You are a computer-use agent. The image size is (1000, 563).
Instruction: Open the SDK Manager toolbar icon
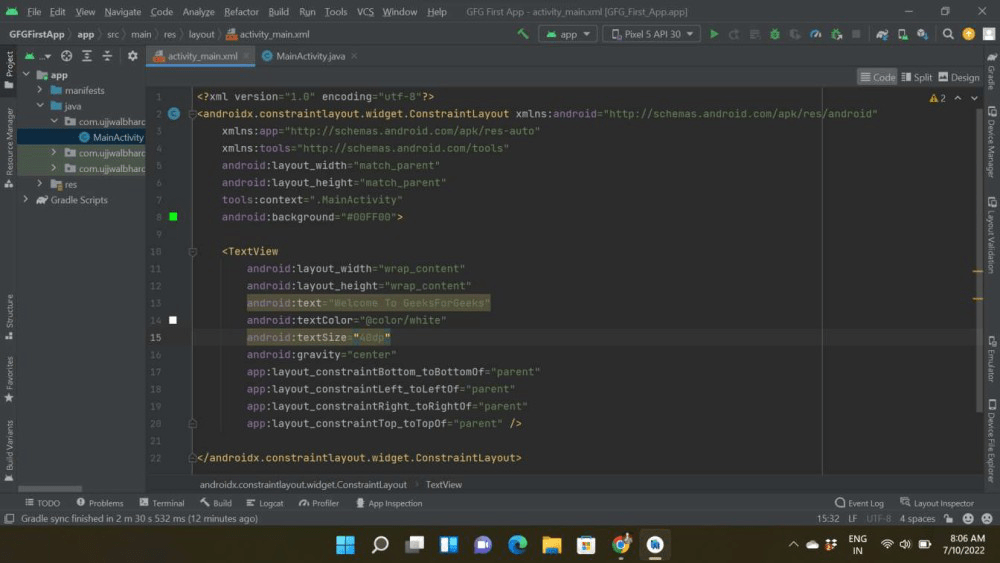pyautogui.click(x=922, y=34)
